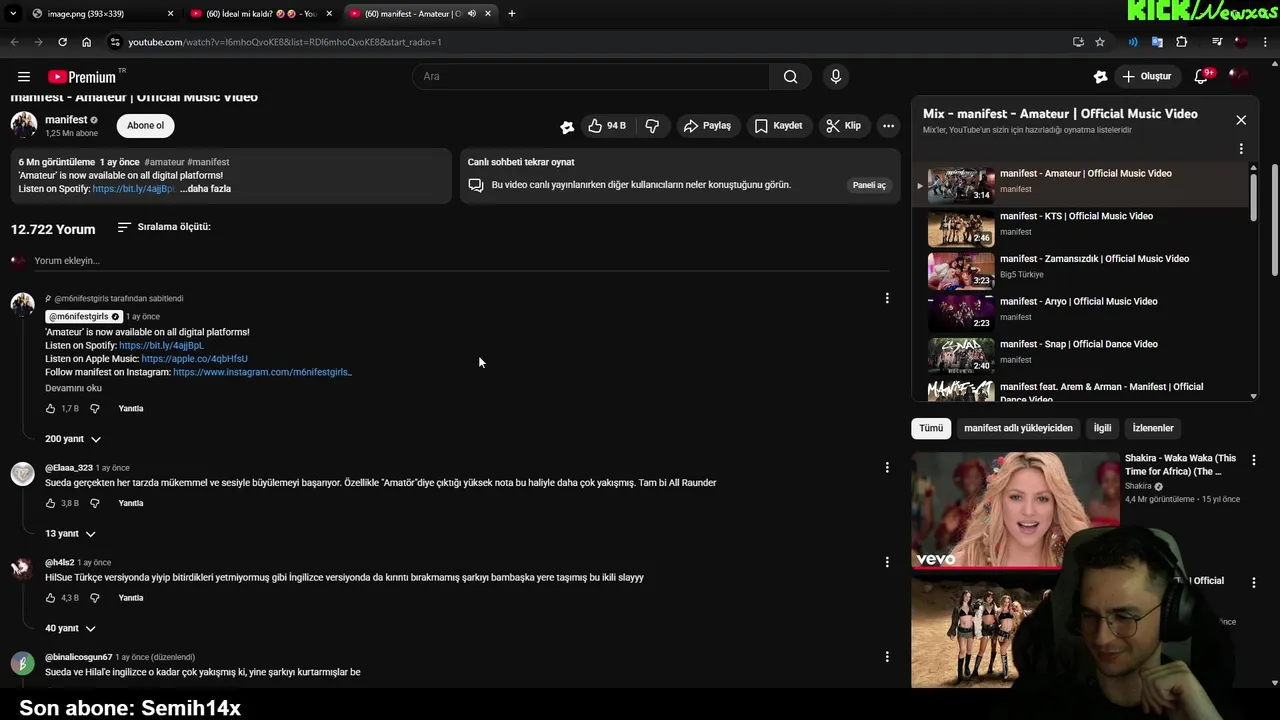Reply to Elaaa_323 comment with Yanıtla
This screenshot has width=1280, height=720.
(x=131, y=504)
